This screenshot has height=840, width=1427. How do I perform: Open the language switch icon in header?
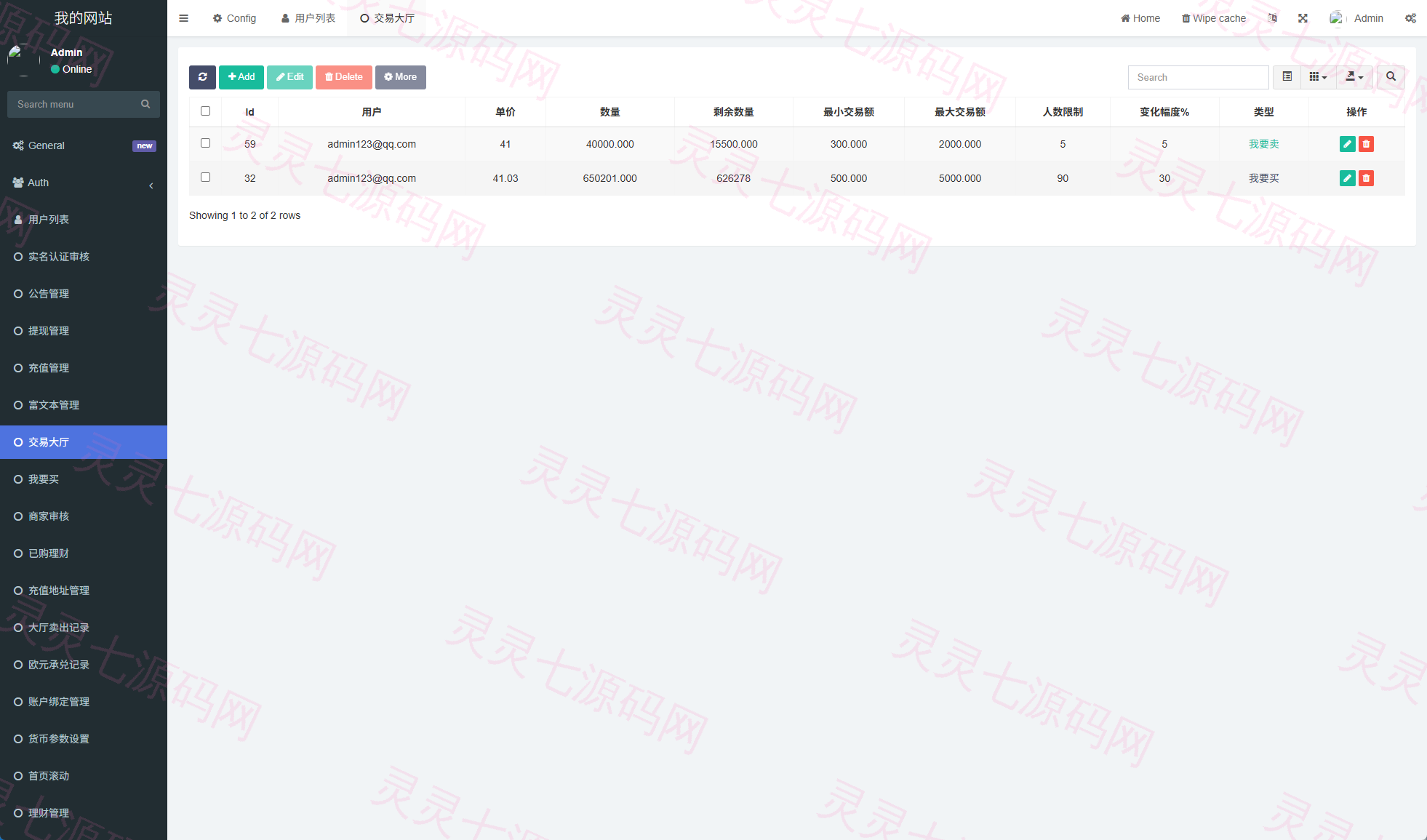tap(1272, 18)
